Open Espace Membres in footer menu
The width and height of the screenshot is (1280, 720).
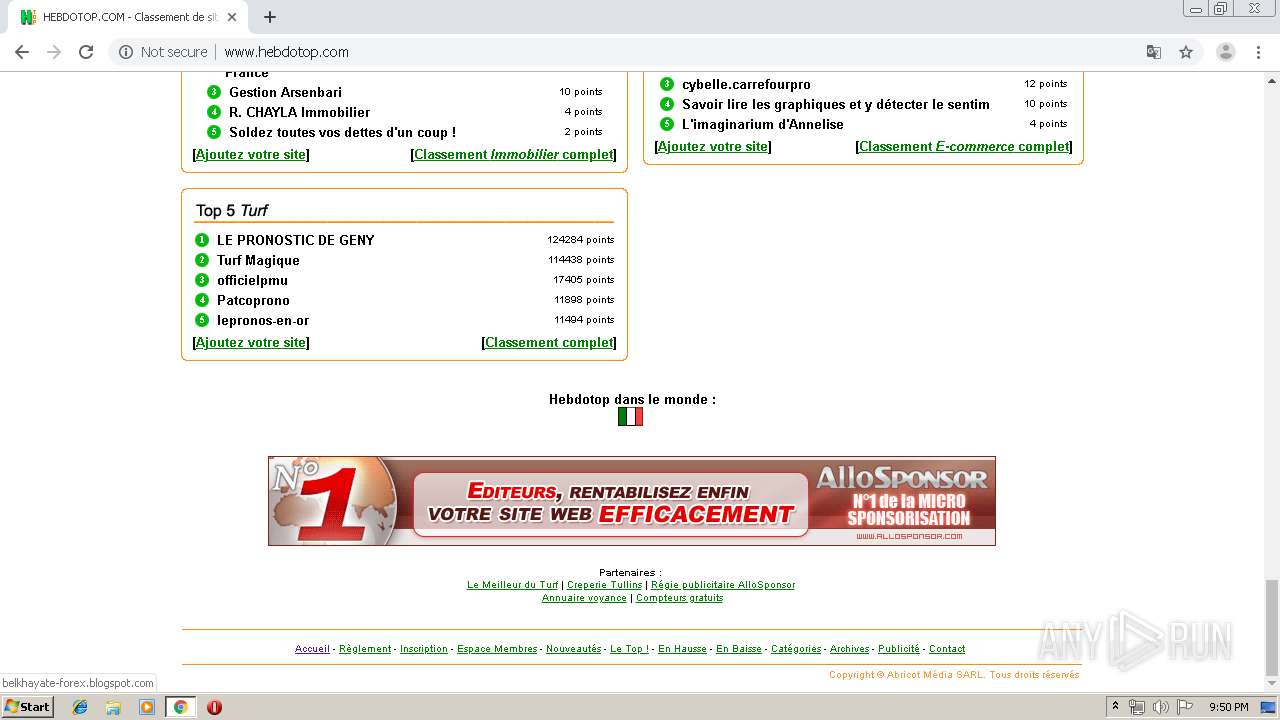[x=497, y=649]
